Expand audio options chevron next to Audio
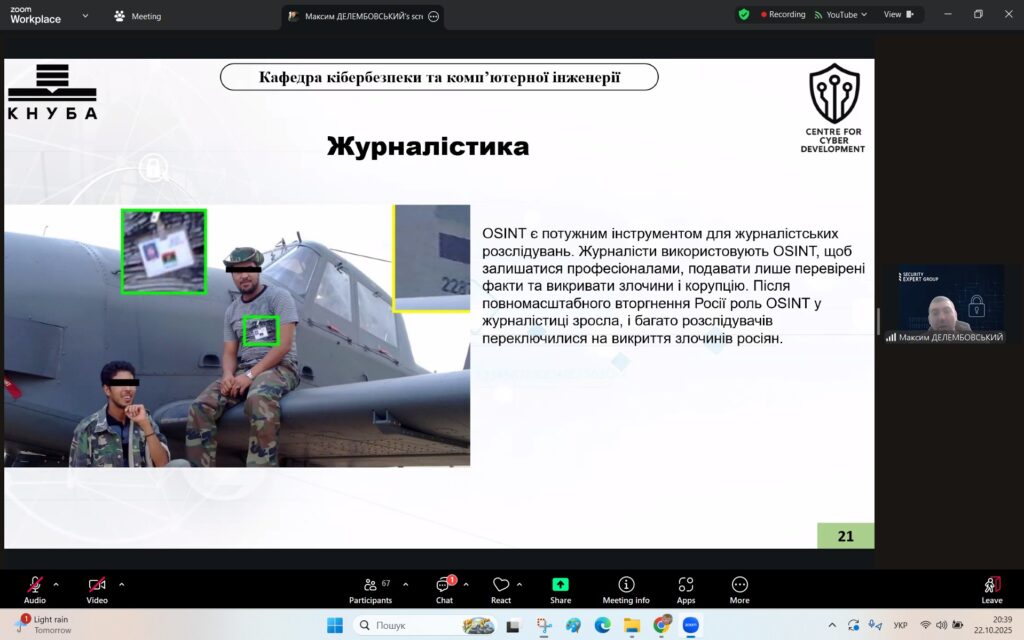The image size is (1024, 640). [56, 584]
